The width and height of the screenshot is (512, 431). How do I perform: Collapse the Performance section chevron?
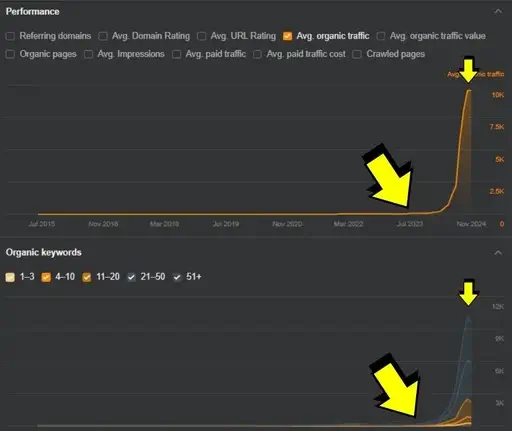498,12
